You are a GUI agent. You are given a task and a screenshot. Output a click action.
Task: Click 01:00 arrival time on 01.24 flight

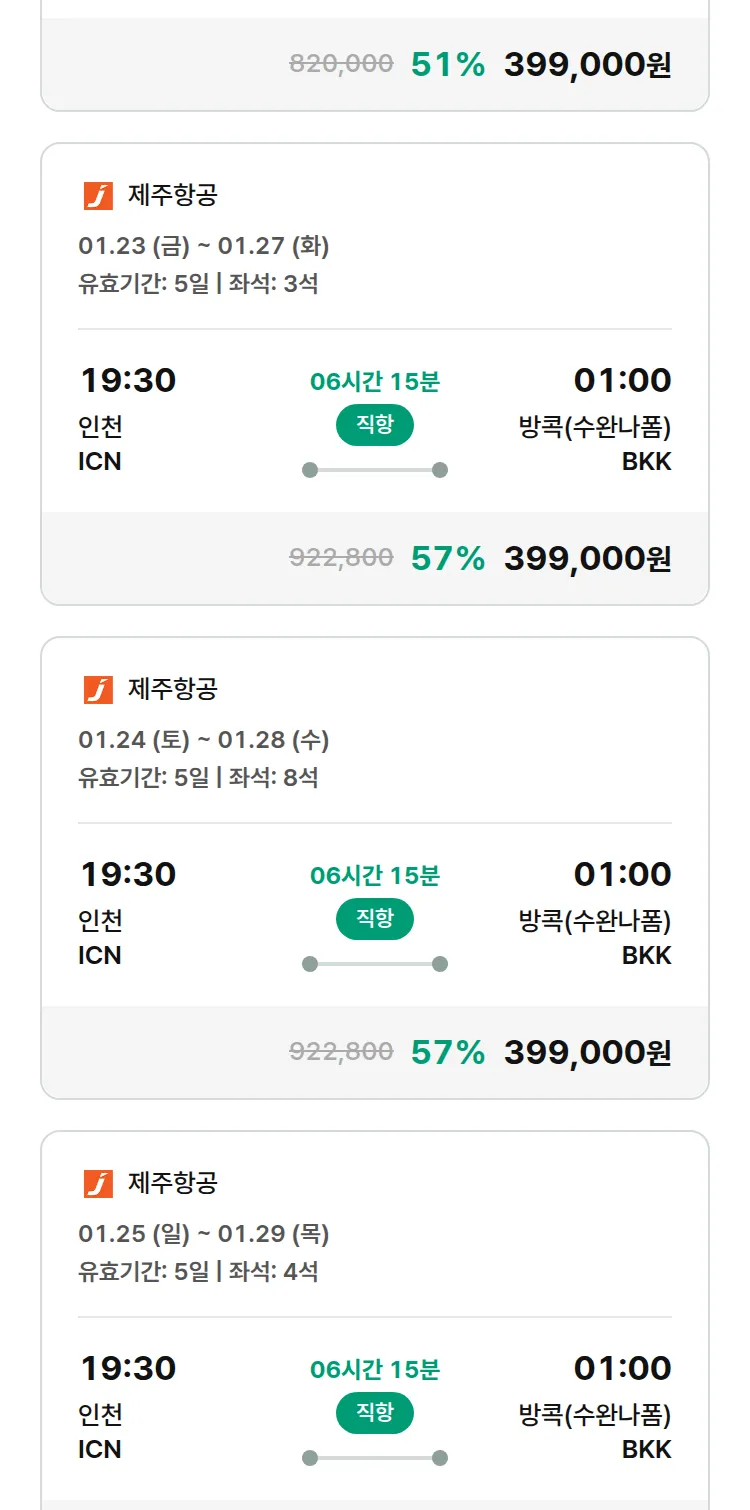point(622,875)
